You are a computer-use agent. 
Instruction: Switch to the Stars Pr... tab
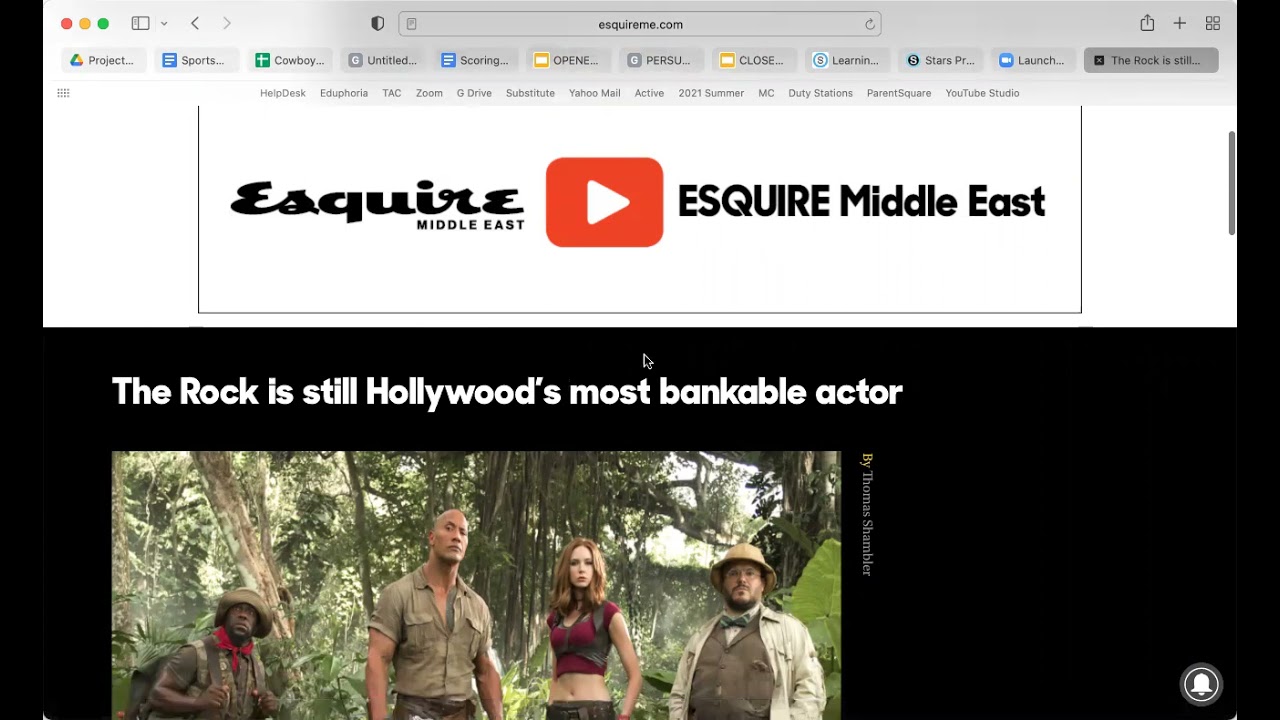tap(940, 60)
